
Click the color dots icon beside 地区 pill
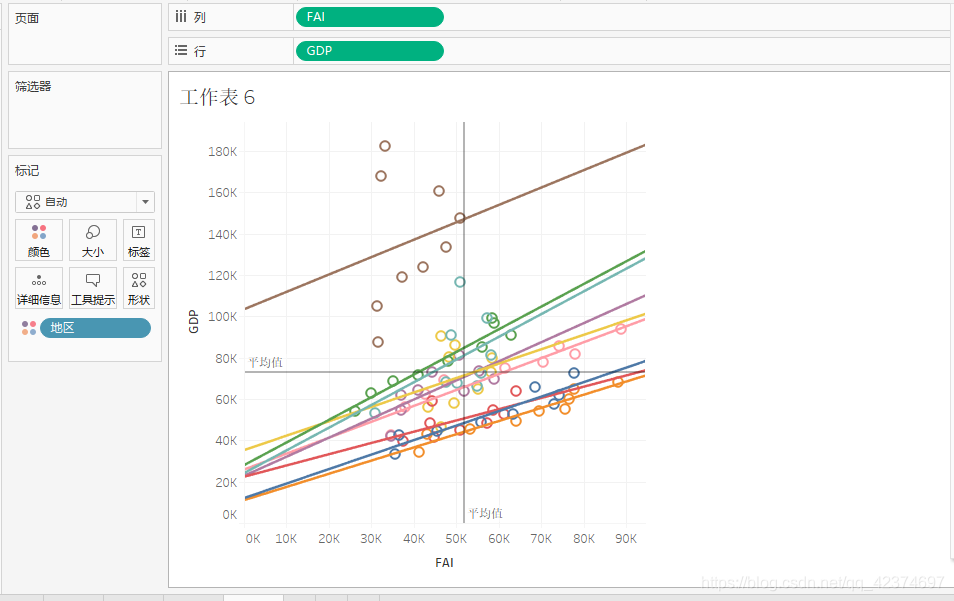[29, 328]
